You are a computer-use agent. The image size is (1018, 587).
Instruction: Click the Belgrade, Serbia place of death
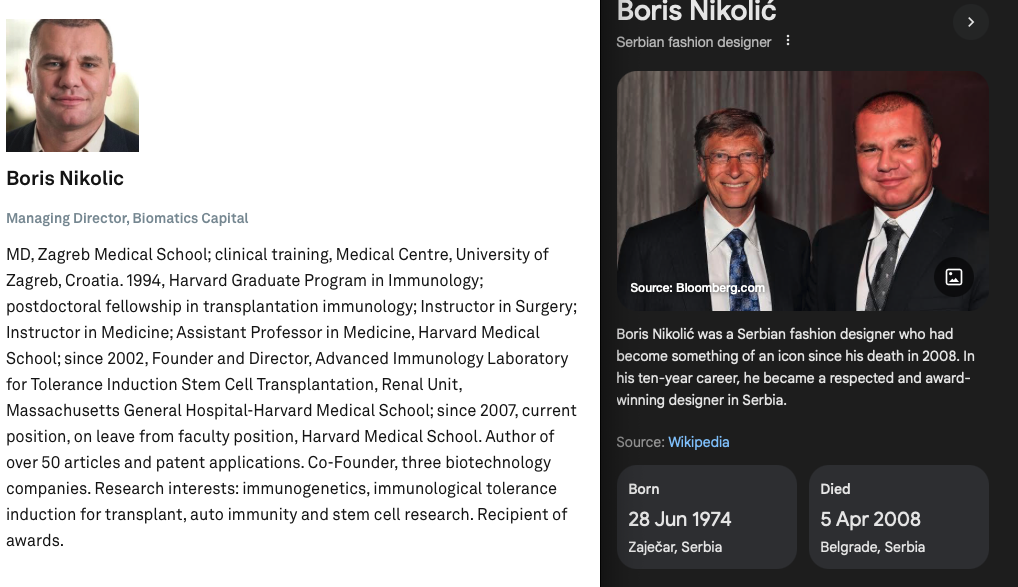pyautogui.click(x=872, y=547)
